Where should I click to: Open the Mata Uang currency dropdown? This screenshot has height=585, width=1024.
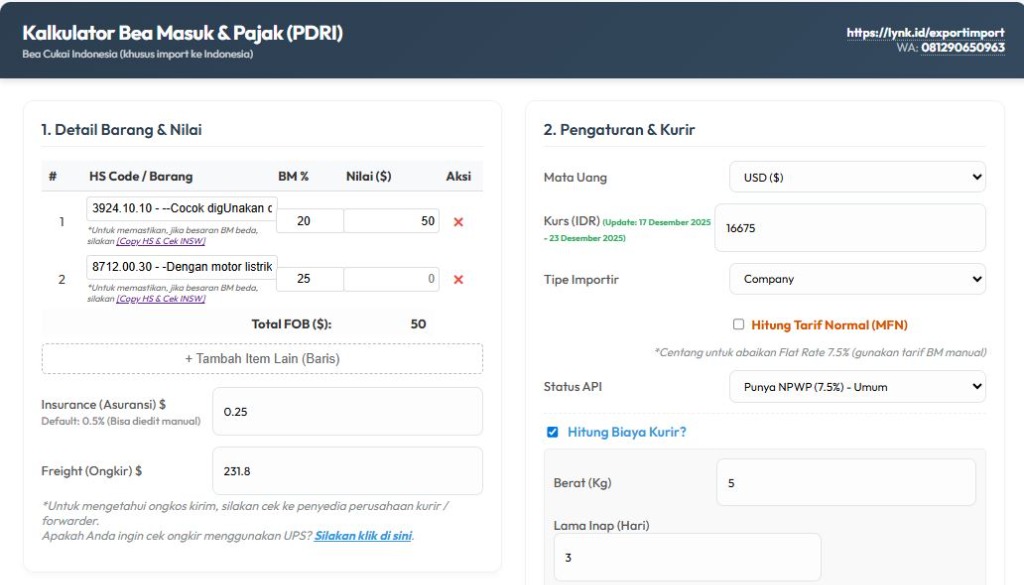click(x=857, y=177)
